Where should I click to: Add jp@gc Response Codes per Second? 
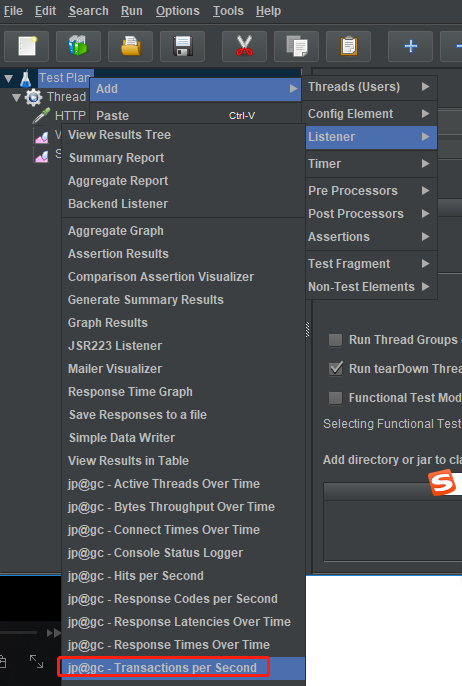pos(183,598)
